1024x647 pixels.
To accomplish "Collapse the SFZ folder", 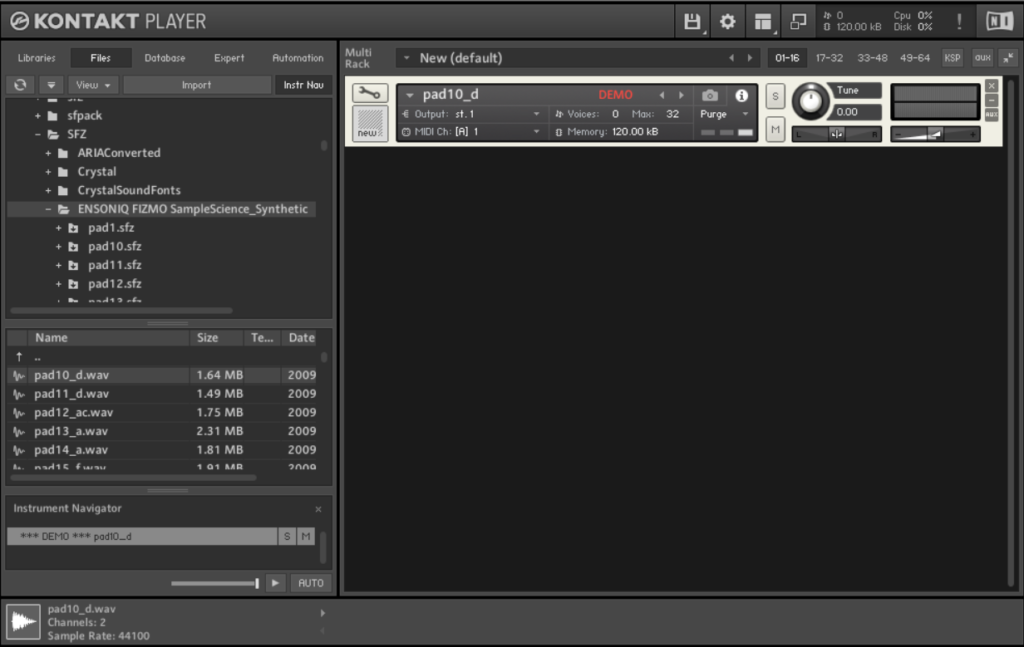I will click(38, 134).
